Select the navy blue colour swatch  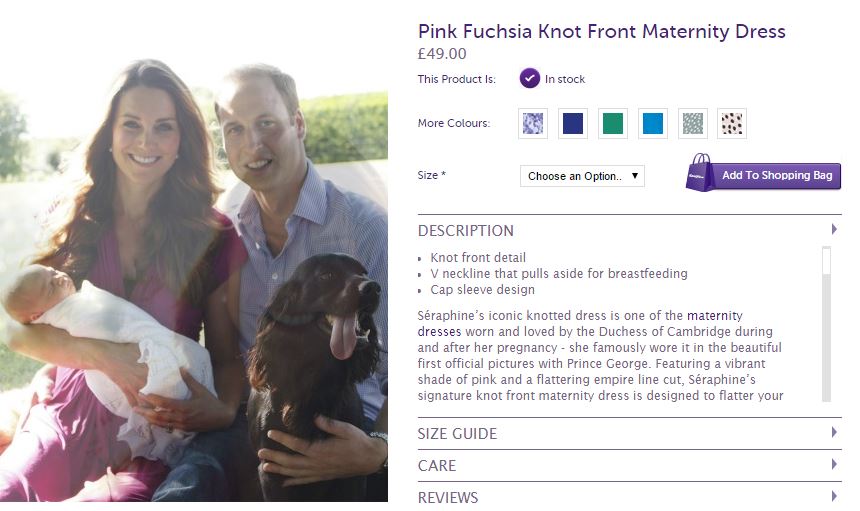[573, 124]
